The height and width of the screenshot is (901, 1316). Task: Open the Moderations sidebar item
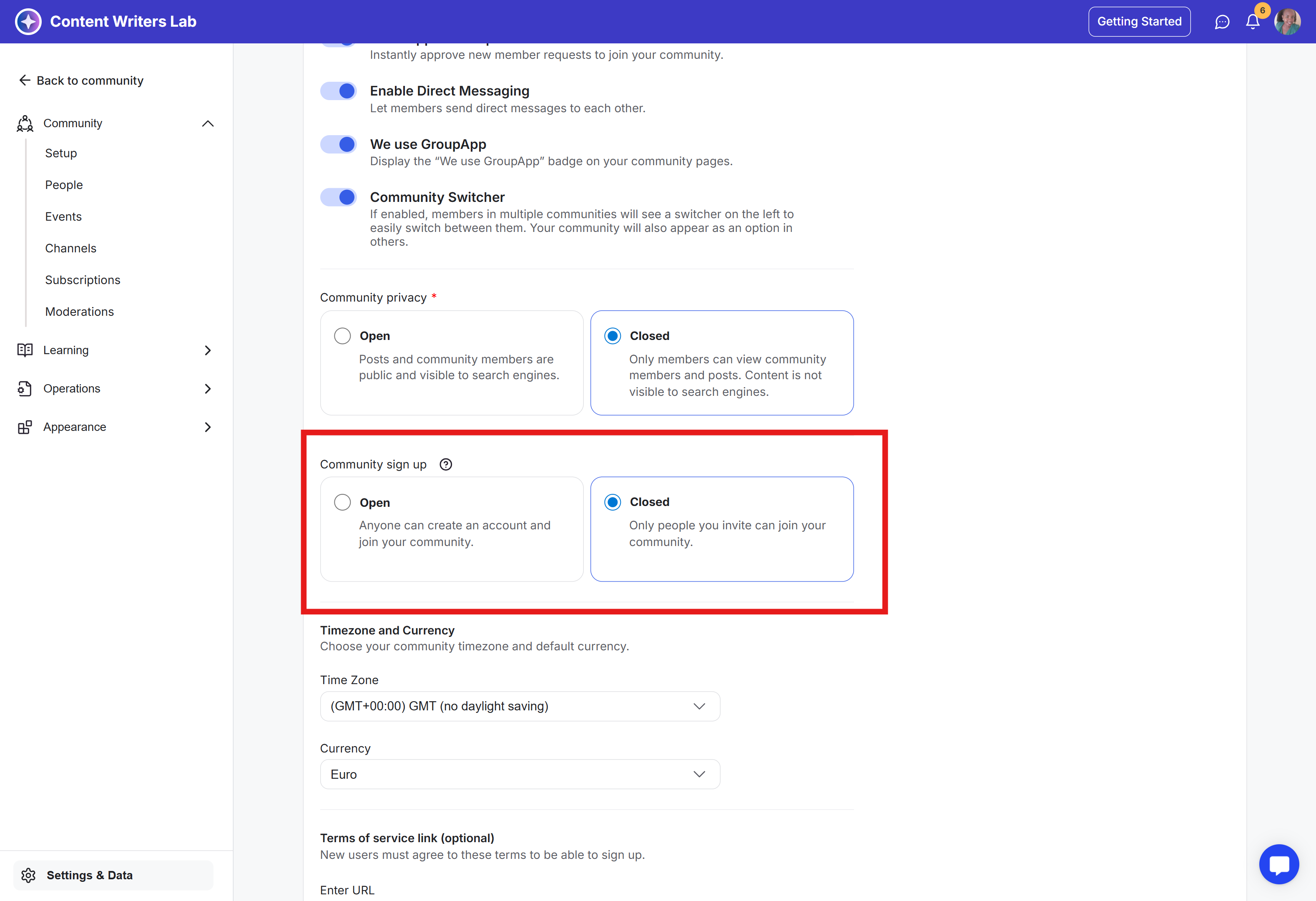(x=79, y=312)
